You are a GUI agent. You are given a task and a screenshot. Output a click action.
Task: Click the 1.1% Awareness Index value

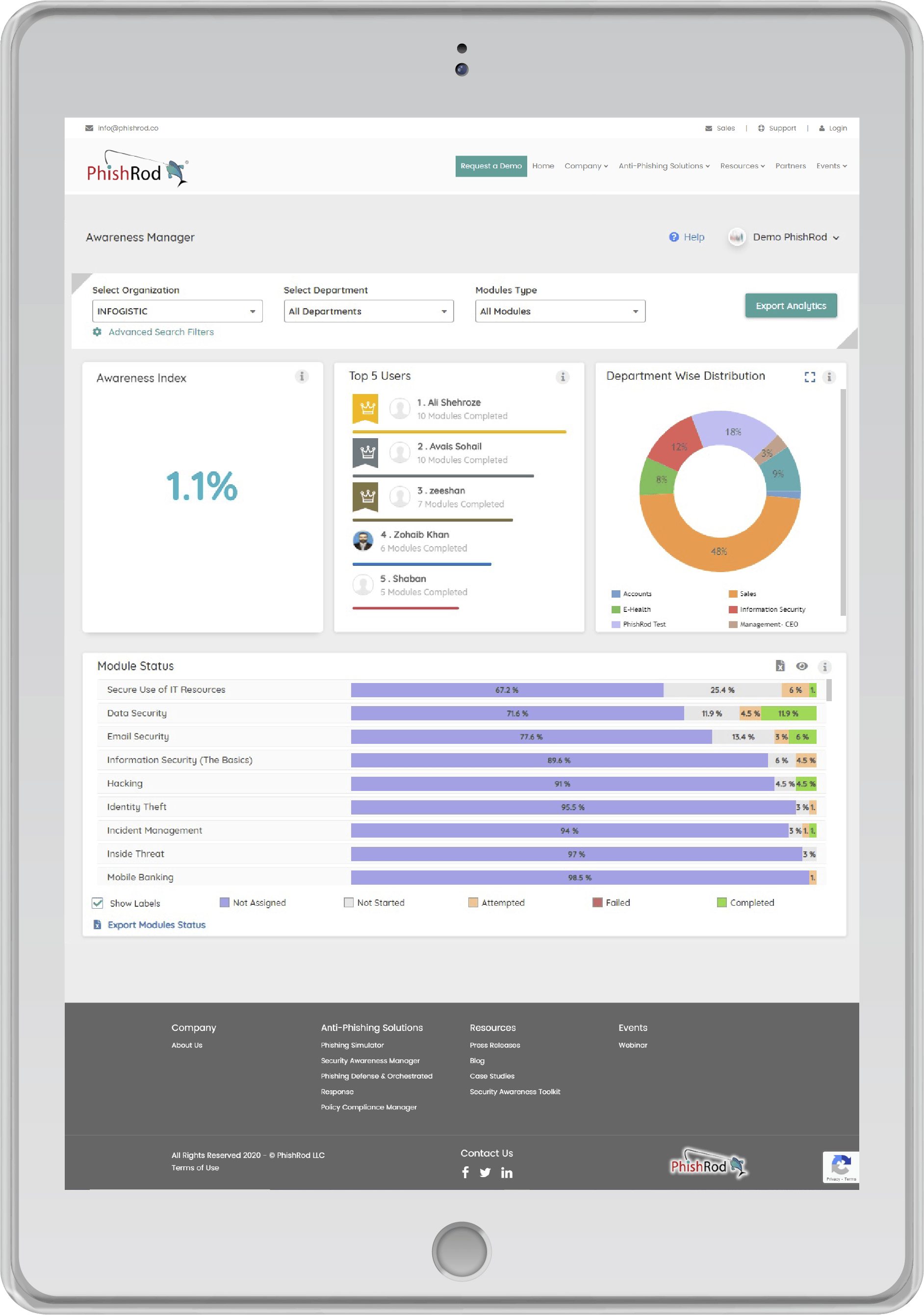[202, 486]
